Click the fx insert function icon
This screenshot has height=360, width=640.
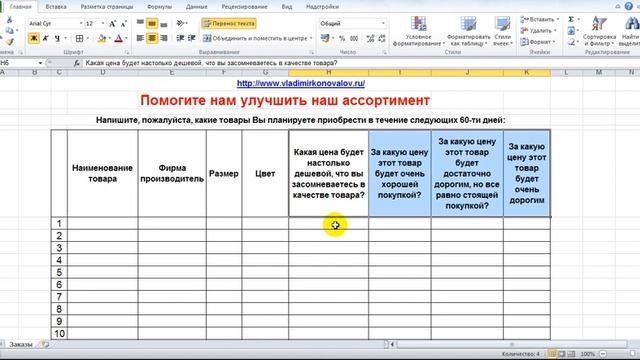click(x=77, y=63)
